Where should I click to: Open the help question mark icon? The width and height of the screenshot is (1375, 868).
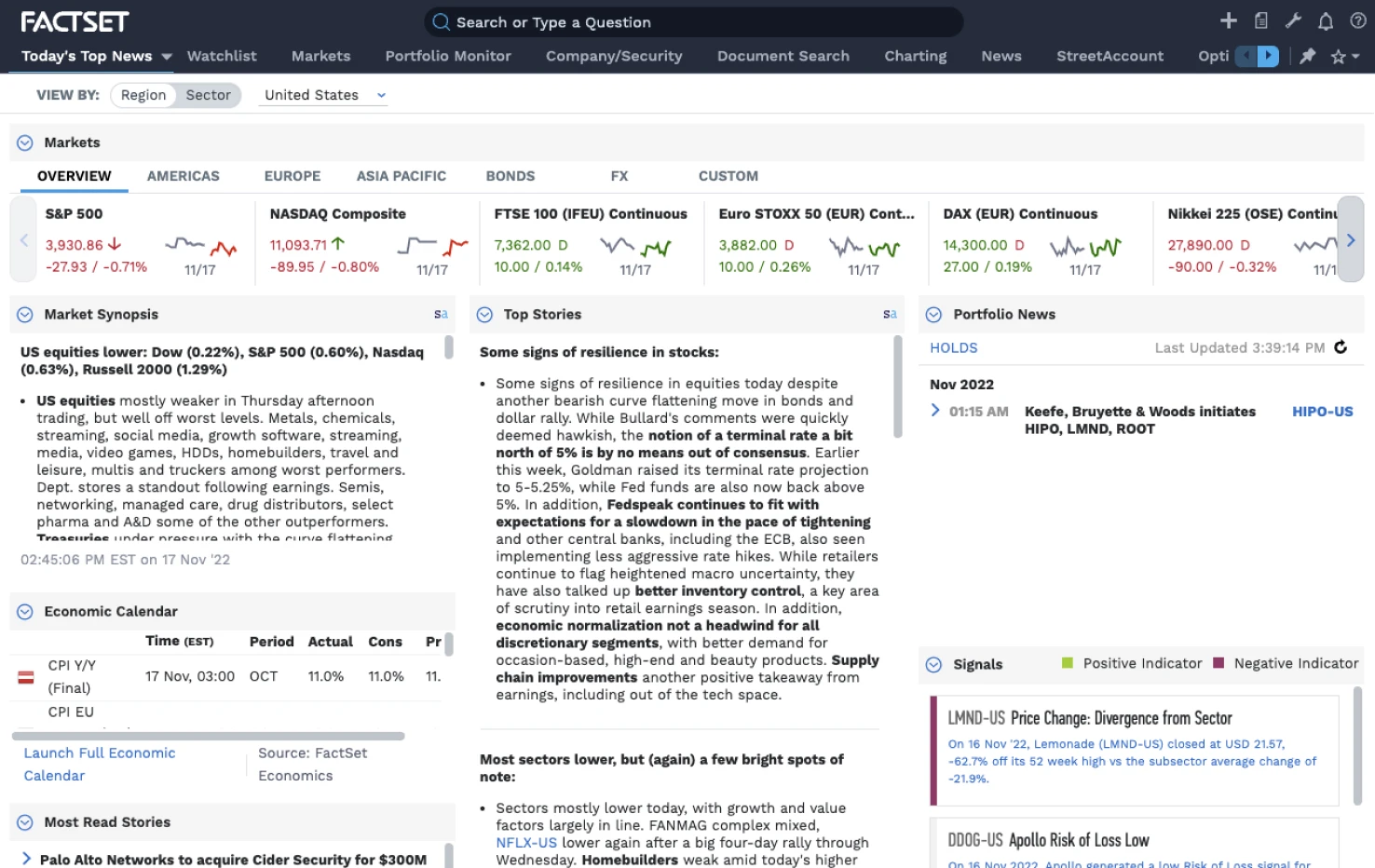1357,20
